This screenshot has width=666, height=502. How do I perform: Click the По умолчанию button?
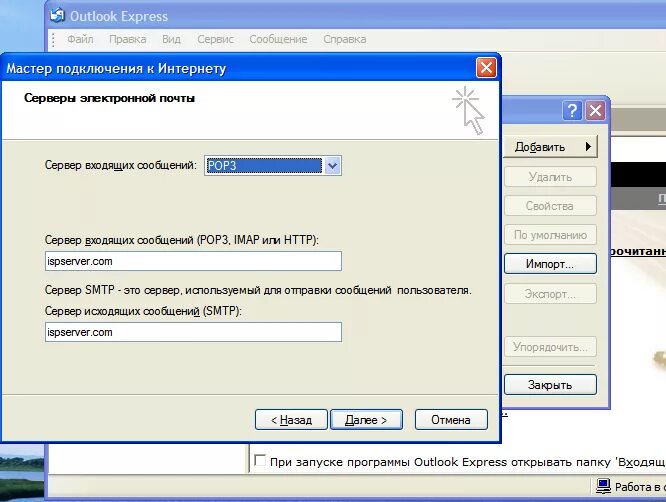550,235
